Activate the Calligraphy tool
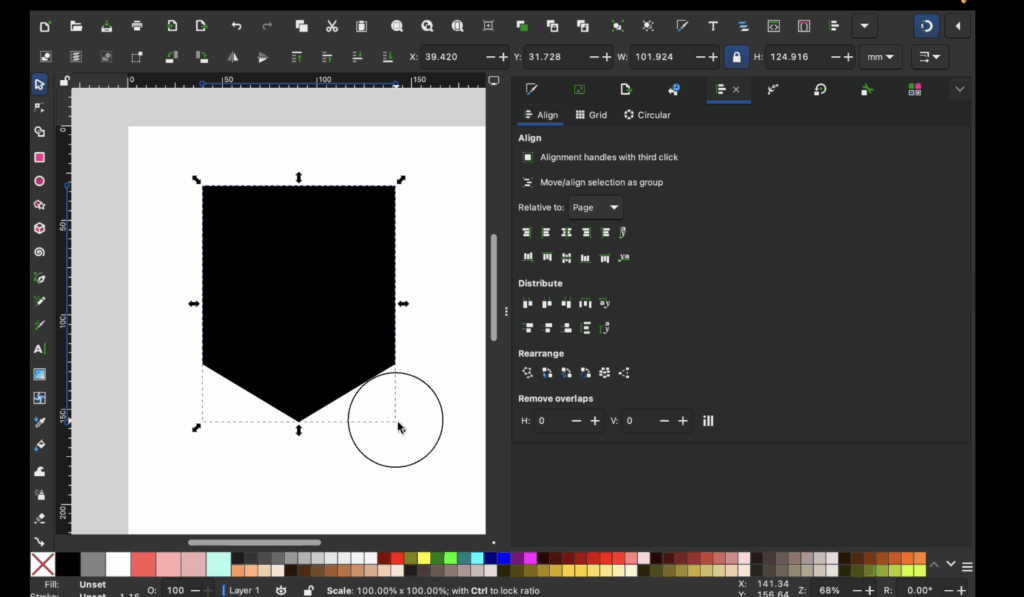 pyautogui.click(x=39, y=325)
